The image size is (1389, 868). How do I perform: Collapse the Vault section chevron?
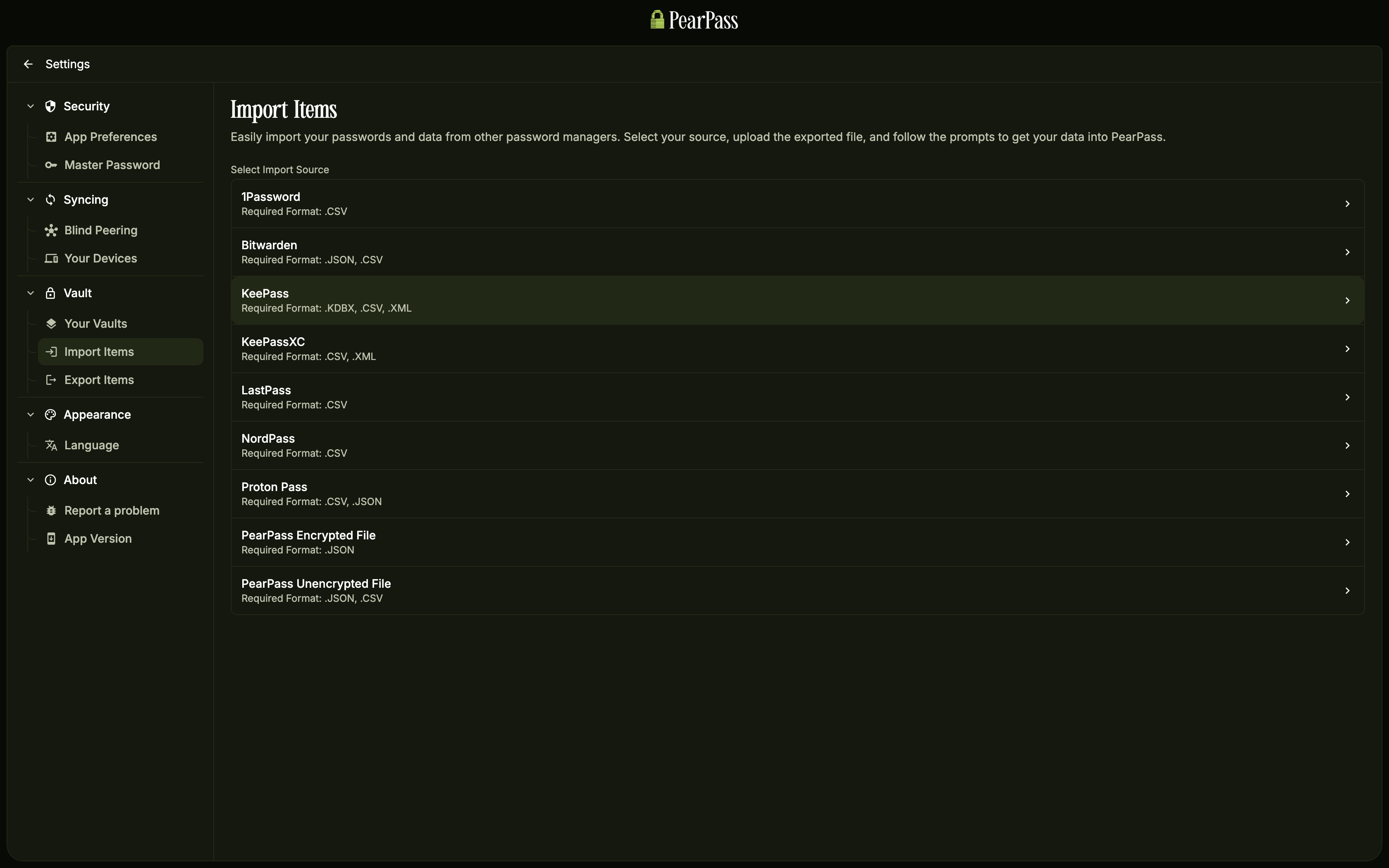tap(31, 293)
